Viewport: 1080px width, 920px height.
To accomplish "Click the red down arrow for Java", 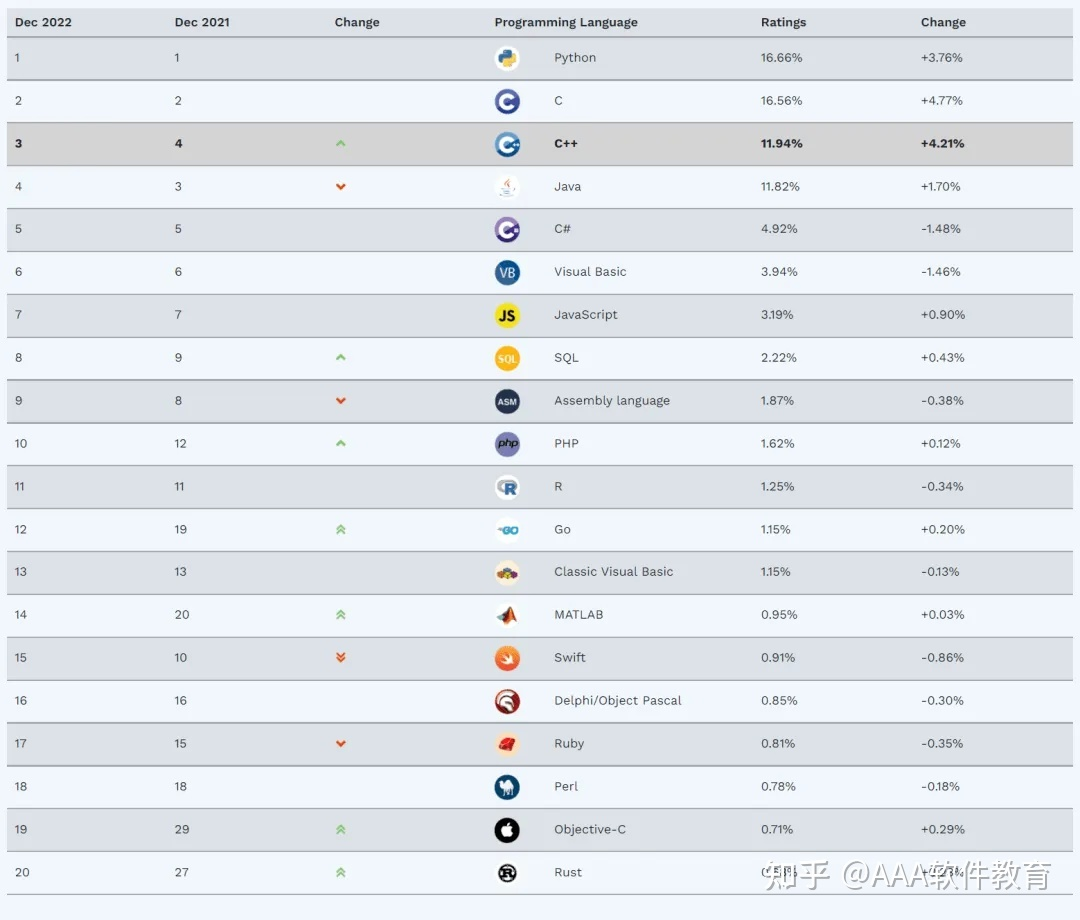I will coord(341,187).
